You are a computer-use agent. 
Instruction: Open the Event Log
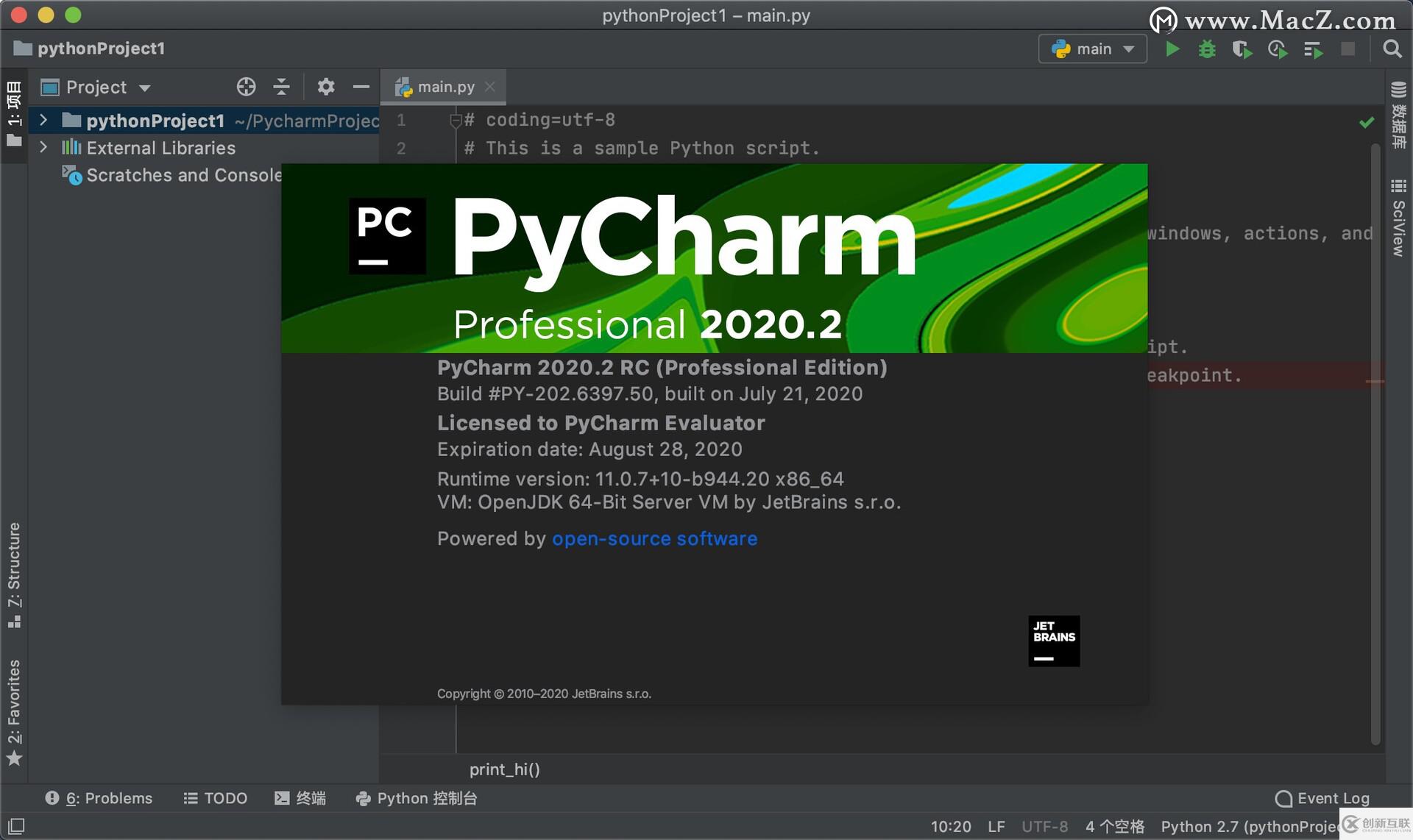click(1322, 798)
